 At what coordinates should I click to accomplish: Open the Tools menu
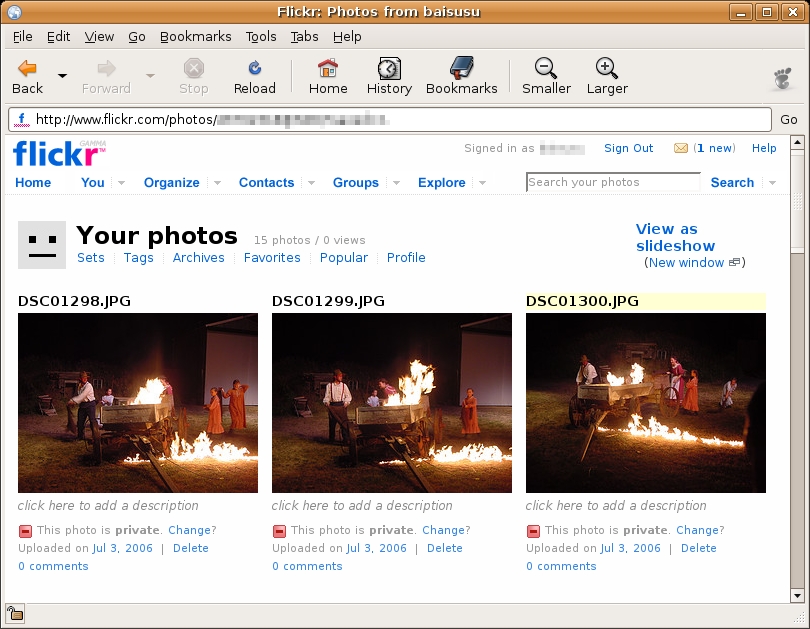260,36
